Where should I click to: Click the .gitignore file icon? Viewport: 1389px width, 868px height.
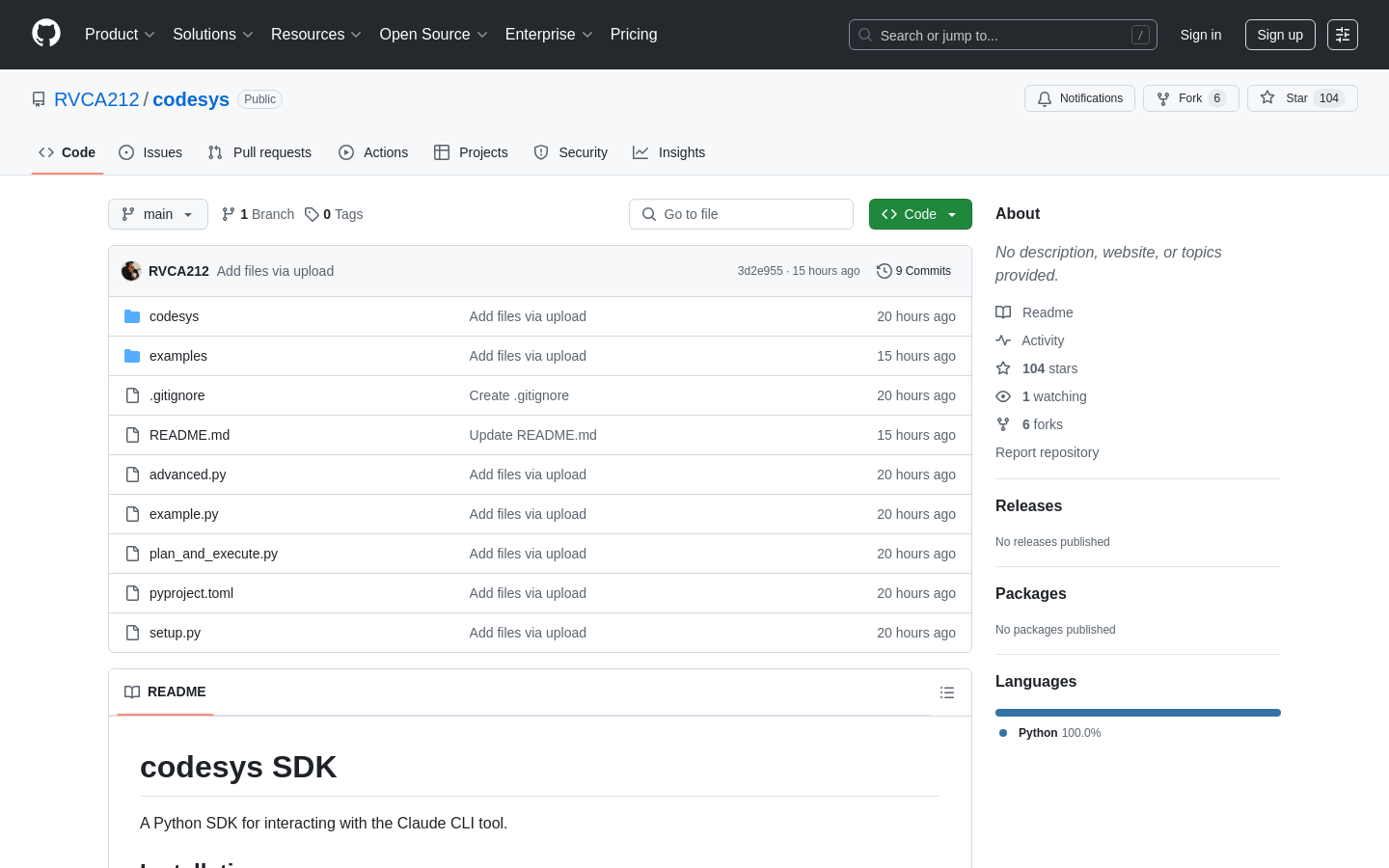(x=132, y=395)
